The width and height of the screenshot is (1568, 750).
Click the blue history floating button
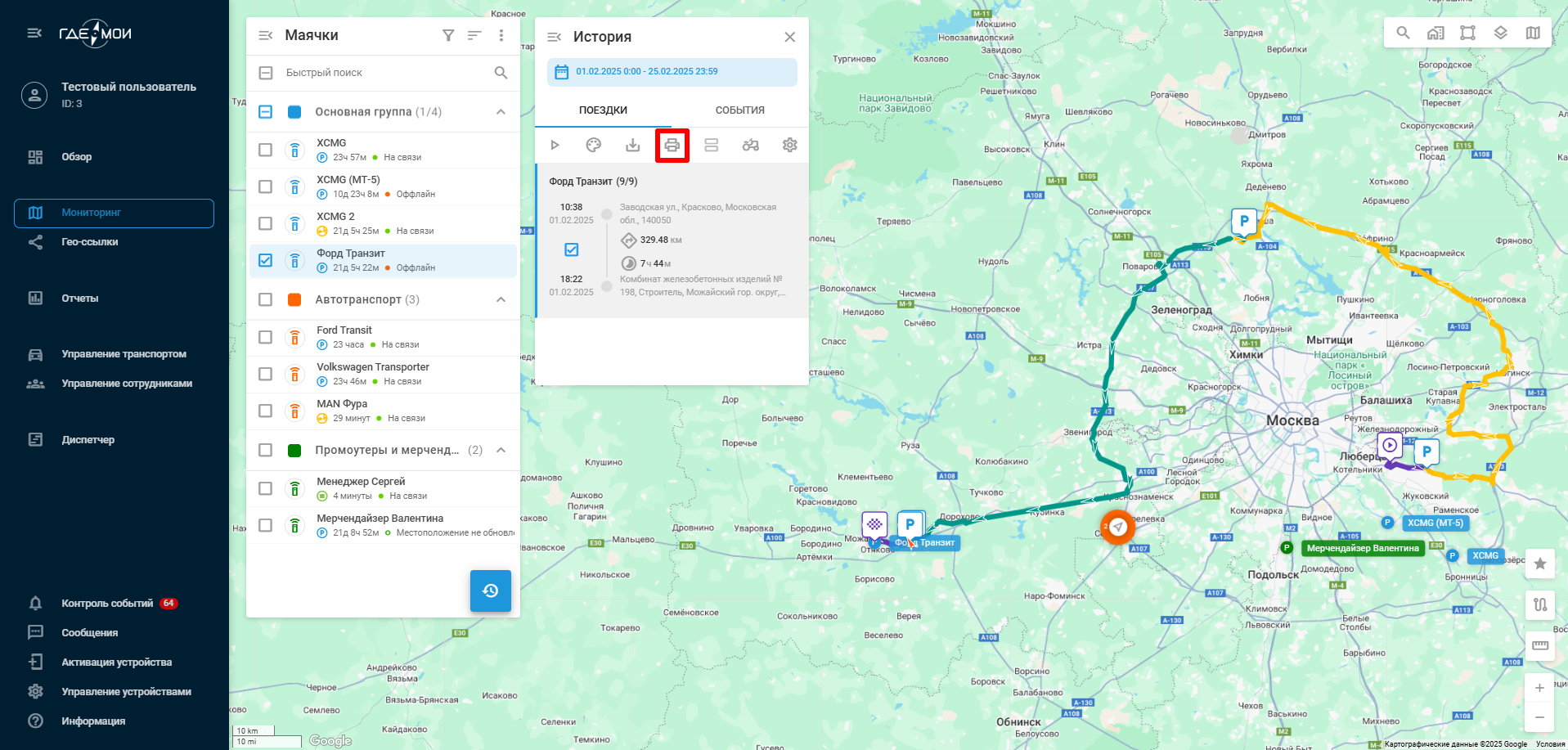490,591
